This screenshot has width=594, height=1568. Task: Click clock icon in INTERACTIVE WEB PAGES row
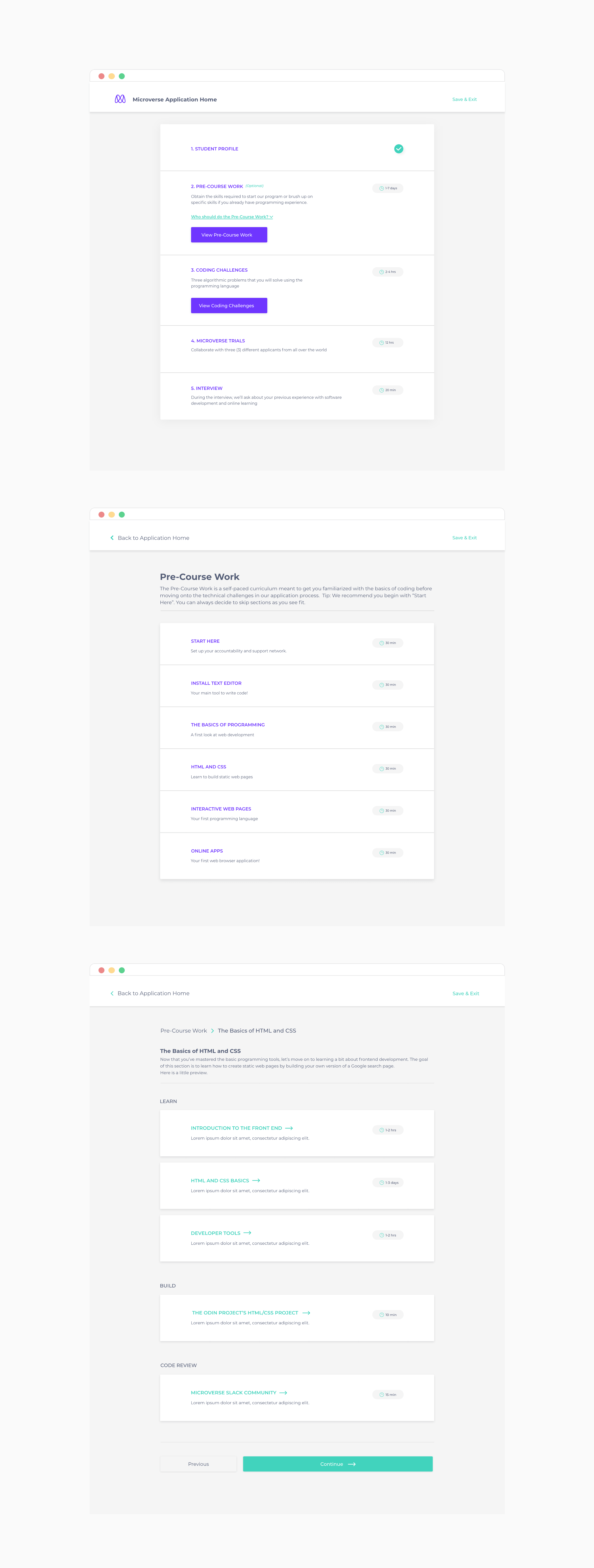click(381, 811)
